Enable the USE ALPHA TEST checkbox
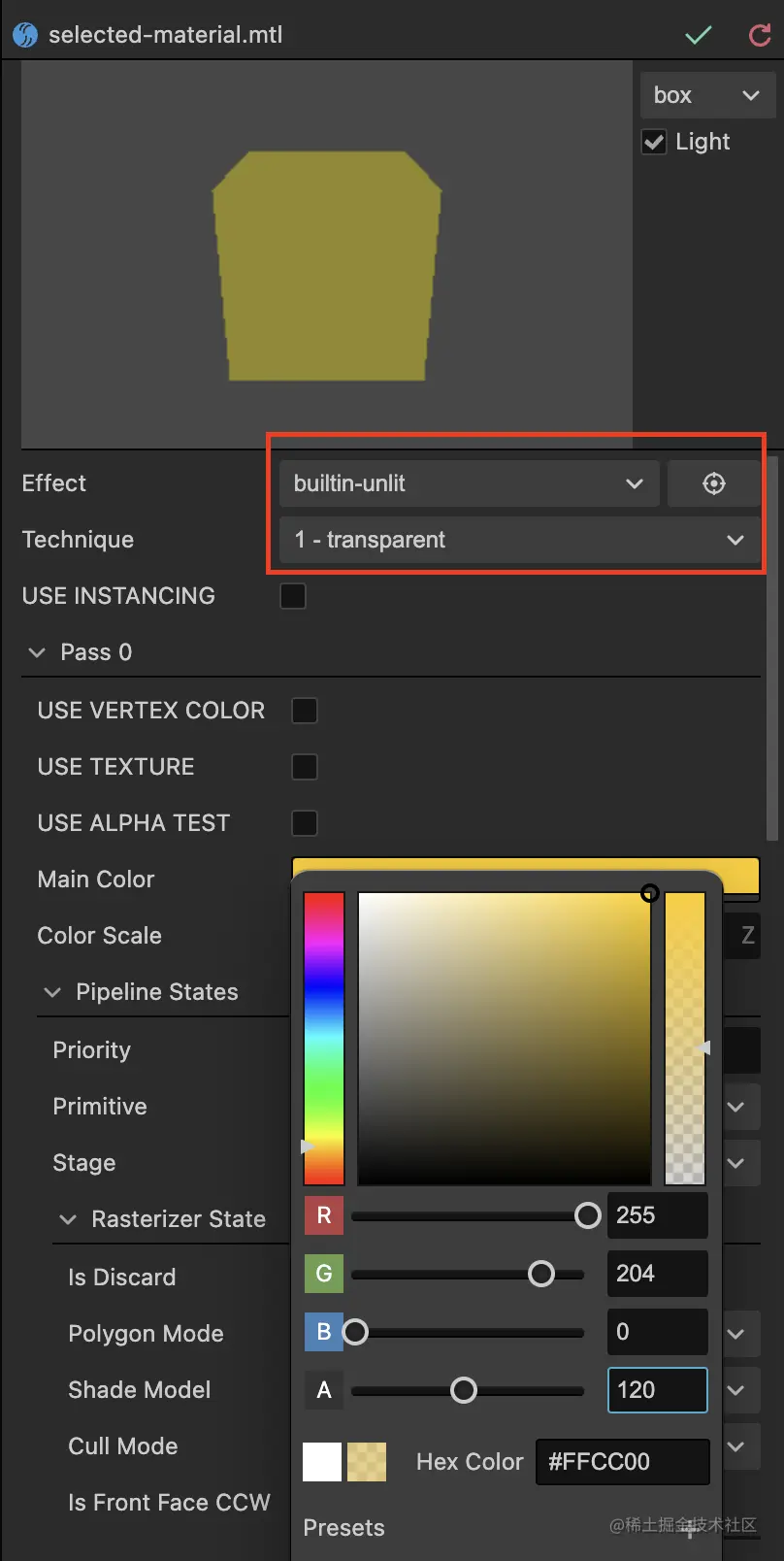 pos(305,823)
